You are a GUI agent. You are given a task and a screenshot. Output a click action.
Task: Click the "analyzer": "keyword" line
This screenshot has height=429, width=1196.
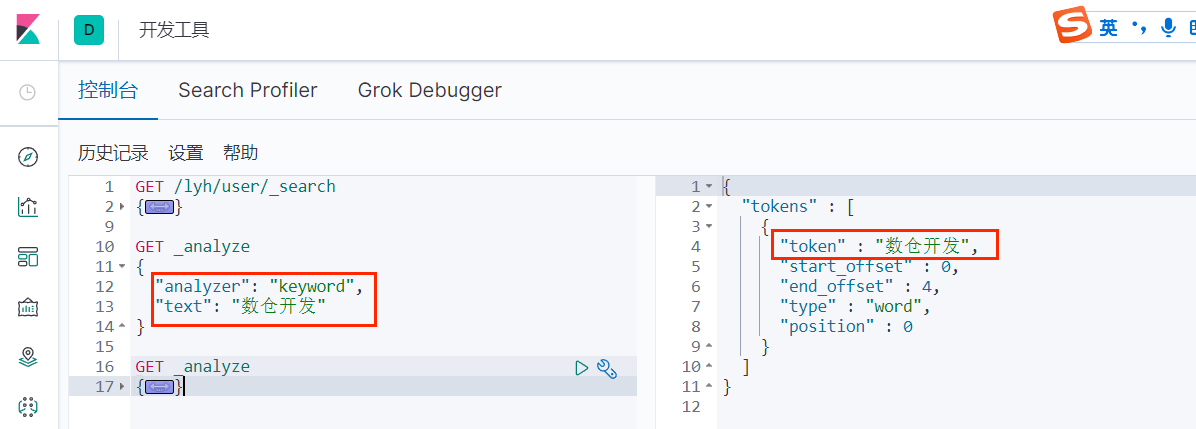pyautogui.click(x=259, y=286)
